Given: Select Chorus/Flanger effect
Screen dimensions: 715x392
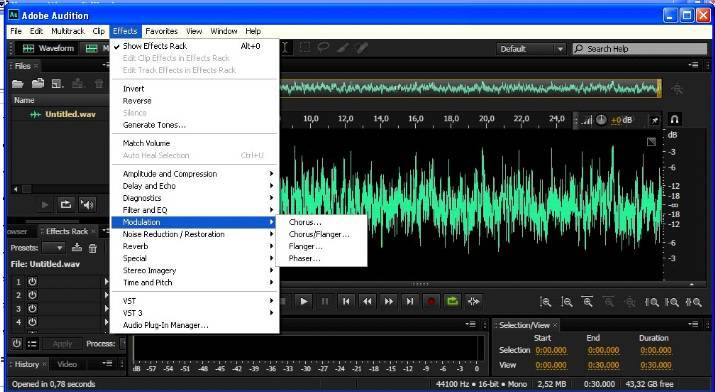Looking at the screenshot, I should 321,234.
